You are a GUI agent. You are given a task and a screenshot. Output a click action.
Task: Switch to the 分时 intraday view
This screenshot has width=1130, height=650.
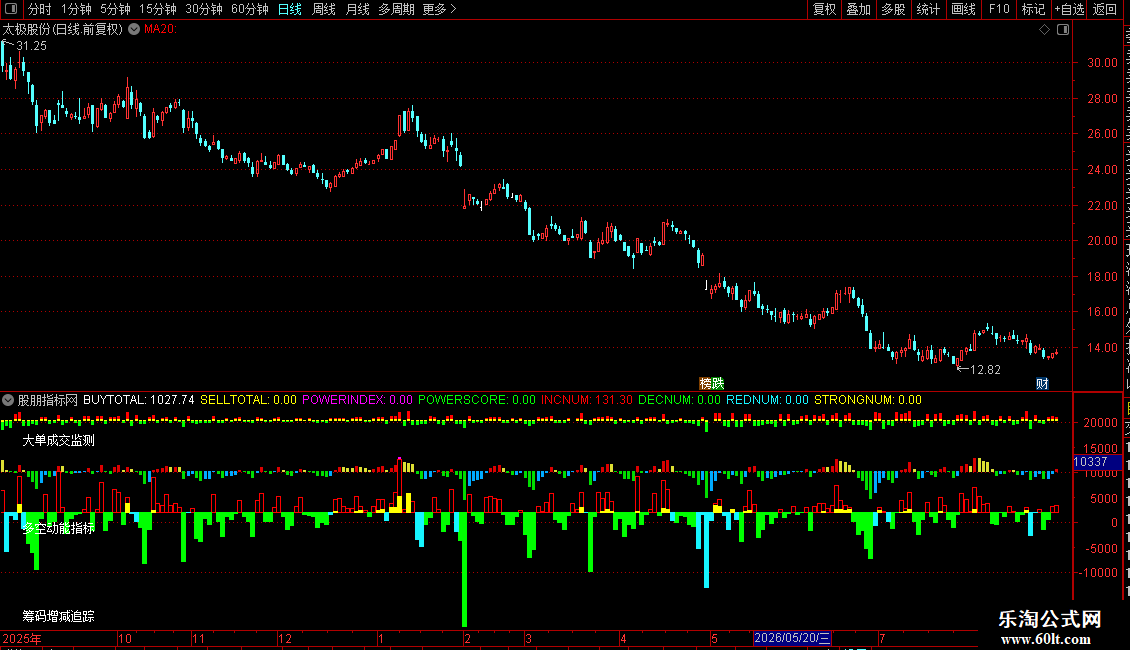coord(40,9)
